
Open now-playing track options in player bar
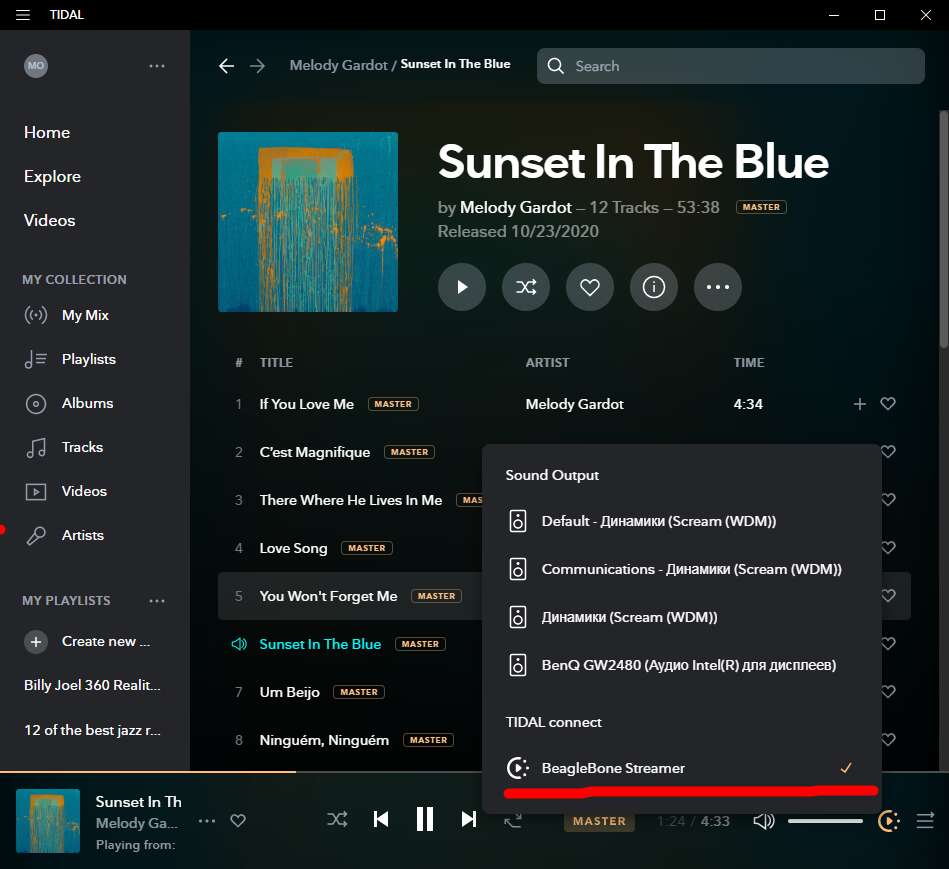click(207, 821)
